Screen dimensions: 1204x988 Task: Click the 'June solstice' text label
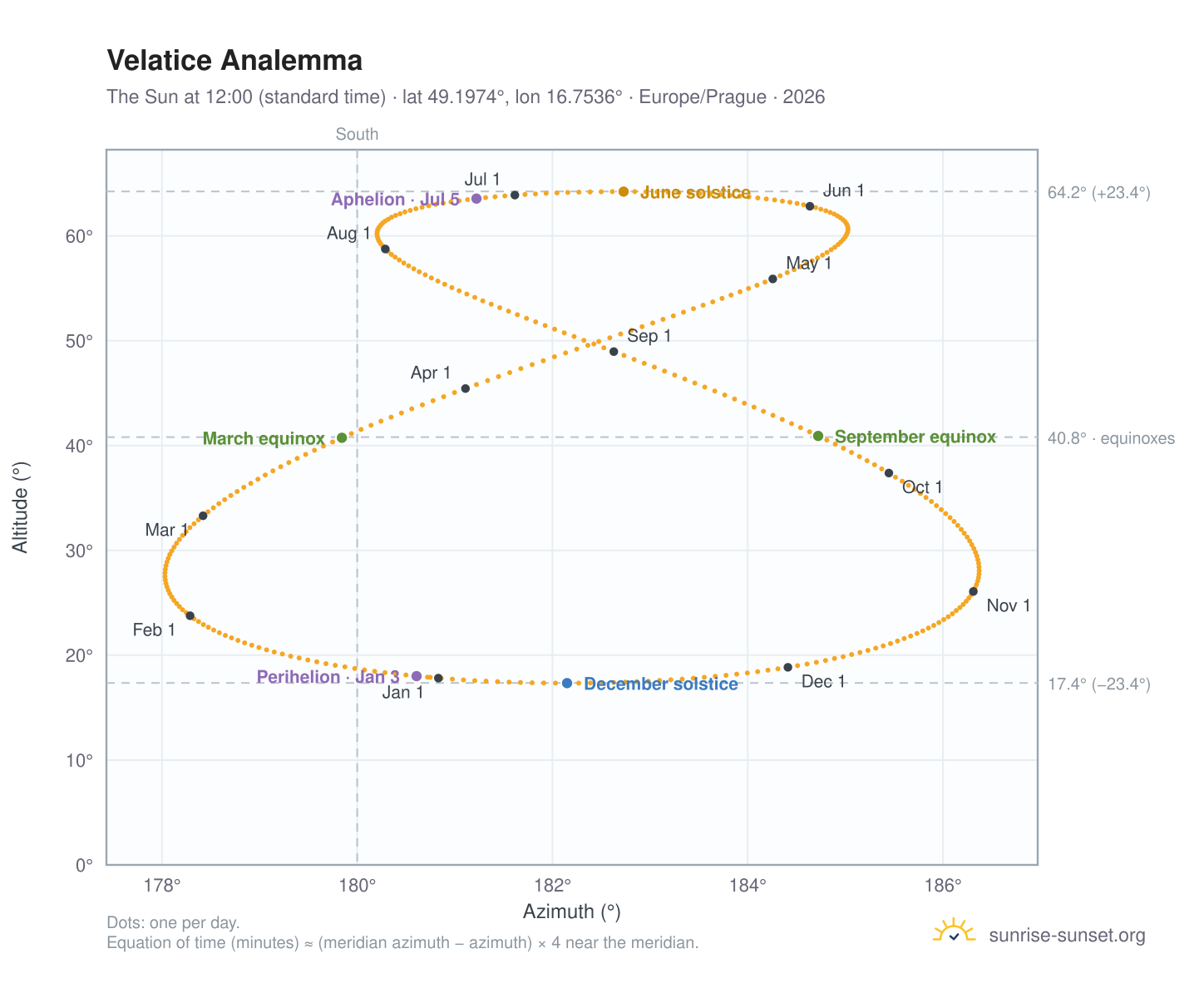point(695,193)
